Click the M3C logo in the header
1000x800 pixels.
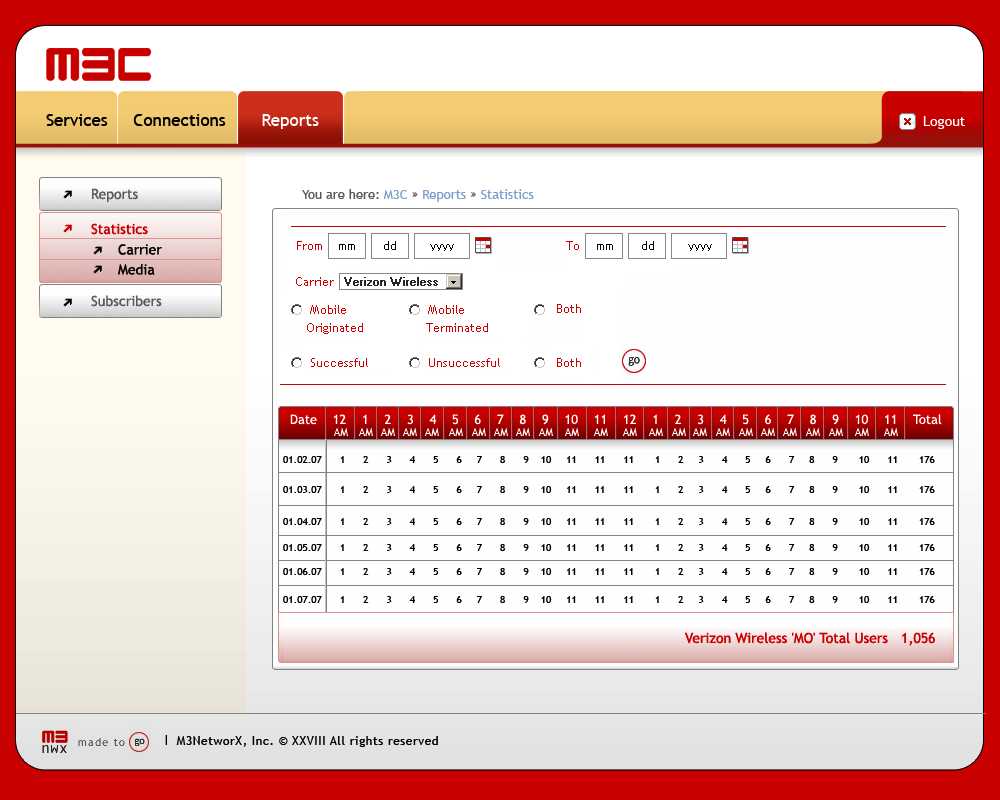pos(98,64)
